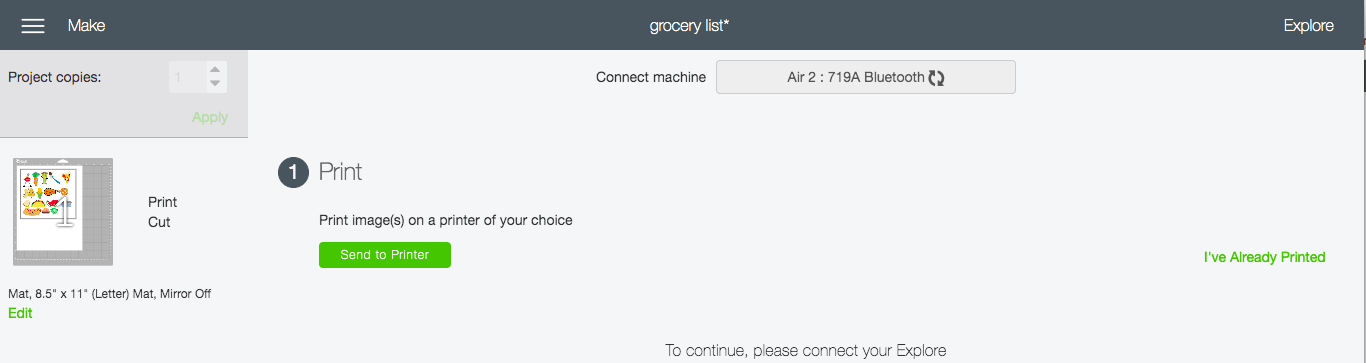The image size is (1366, 363).
Task: Select the grocery list mat thumbnail
Action: click(63, 211)
